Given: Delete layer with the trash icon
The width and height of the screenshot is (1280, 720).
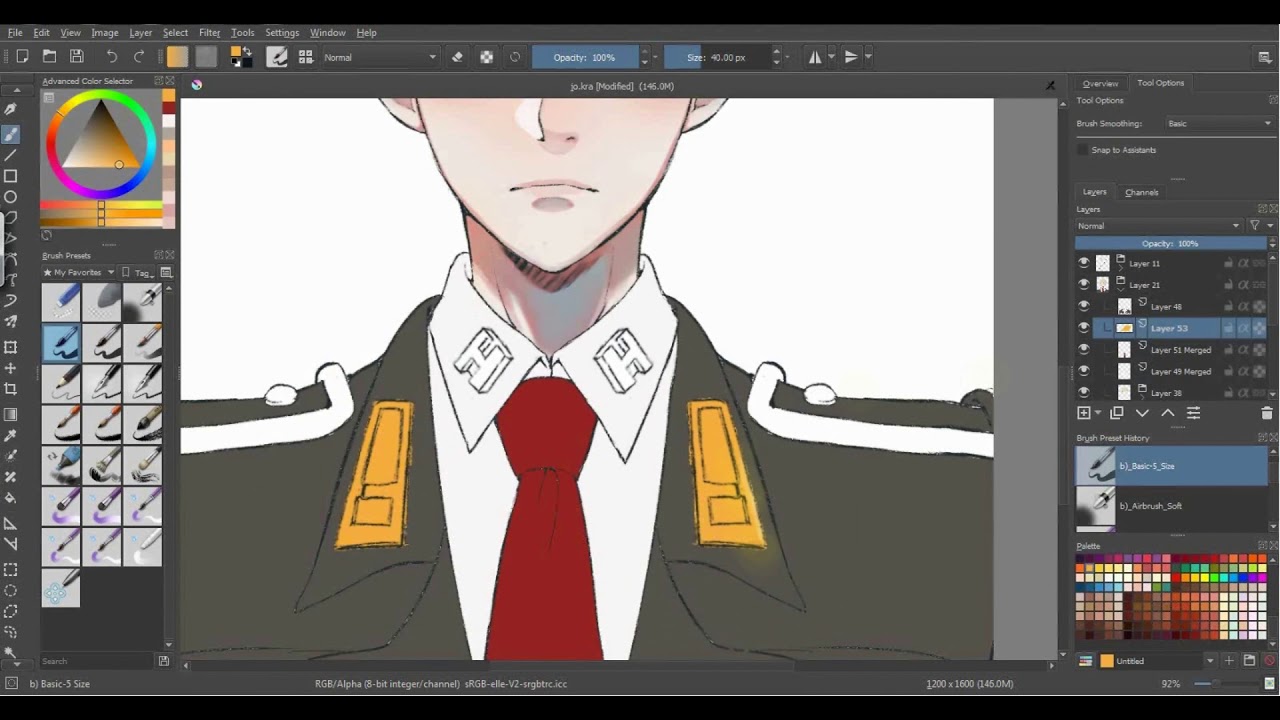Looking at the screenshot, I should [x=1266, y=413].
